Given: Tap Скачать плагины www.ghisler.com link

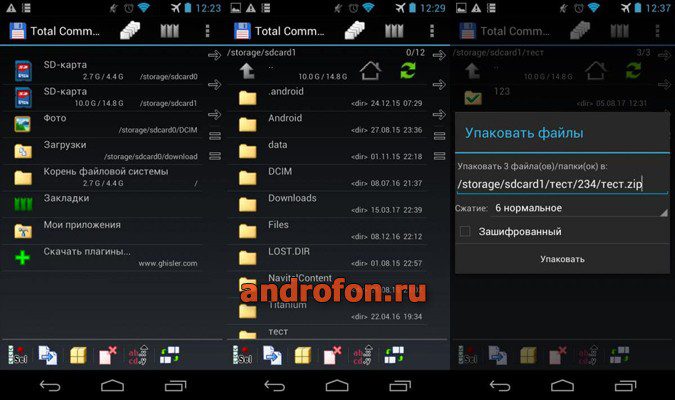Looking at the screenshot, I should point(103,257).
